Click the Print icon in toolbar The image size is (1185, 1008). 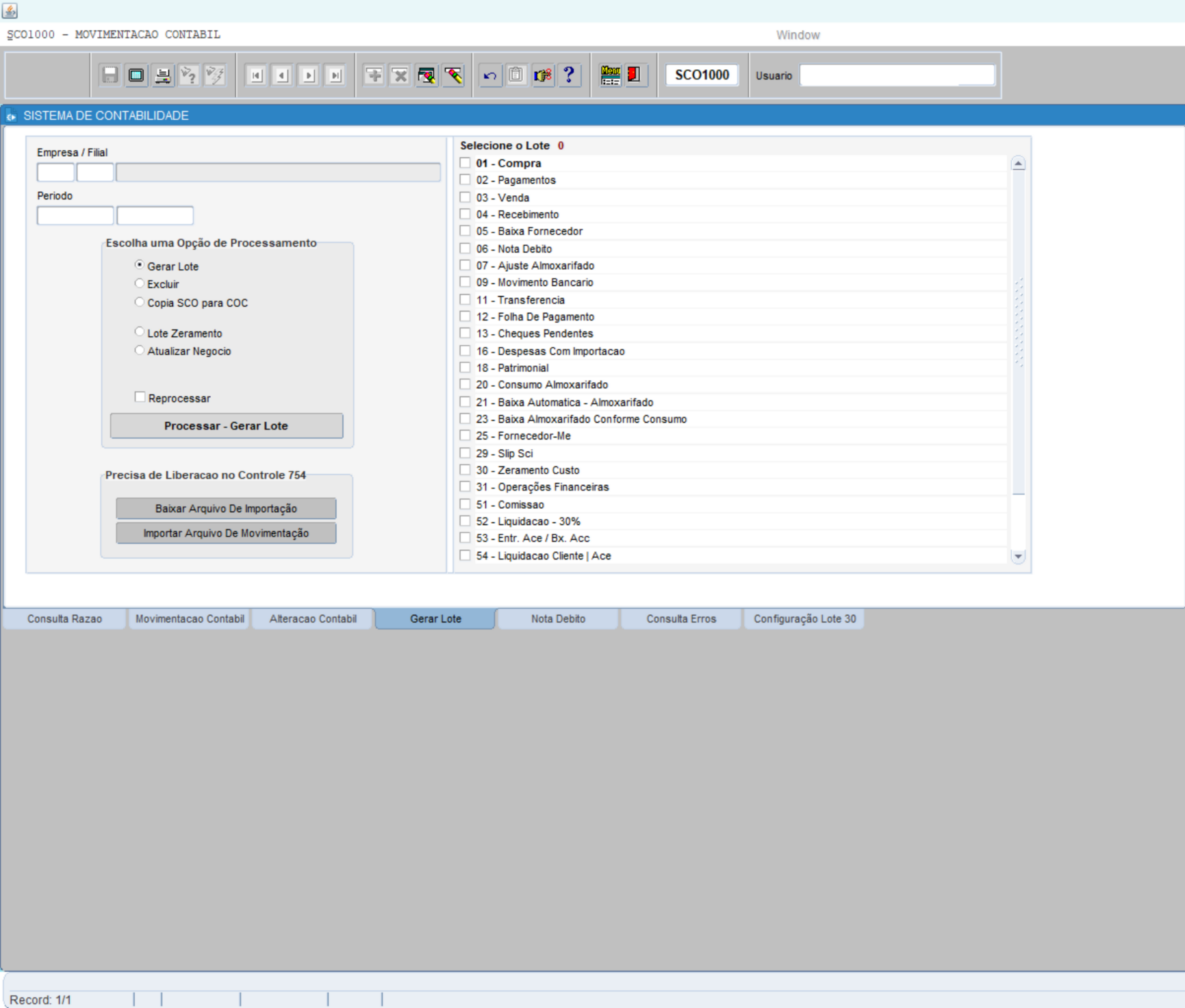point(162,75)
